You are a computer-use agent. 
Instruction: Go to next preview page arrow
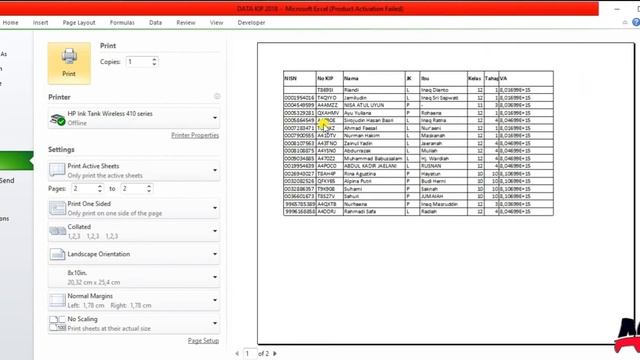(275, 353)
